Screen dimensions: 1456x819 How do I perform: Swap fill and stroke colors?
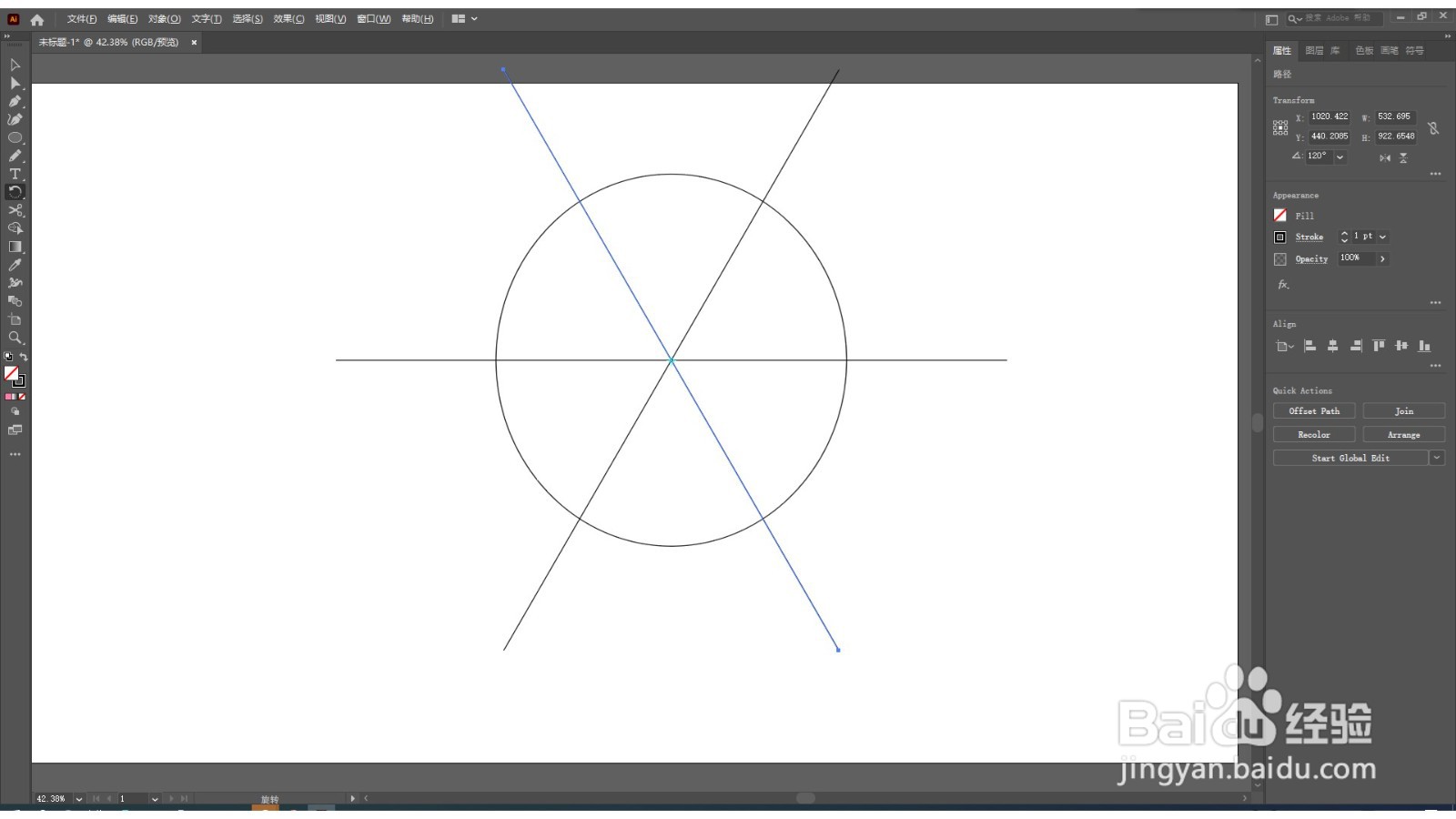[24, 357]
